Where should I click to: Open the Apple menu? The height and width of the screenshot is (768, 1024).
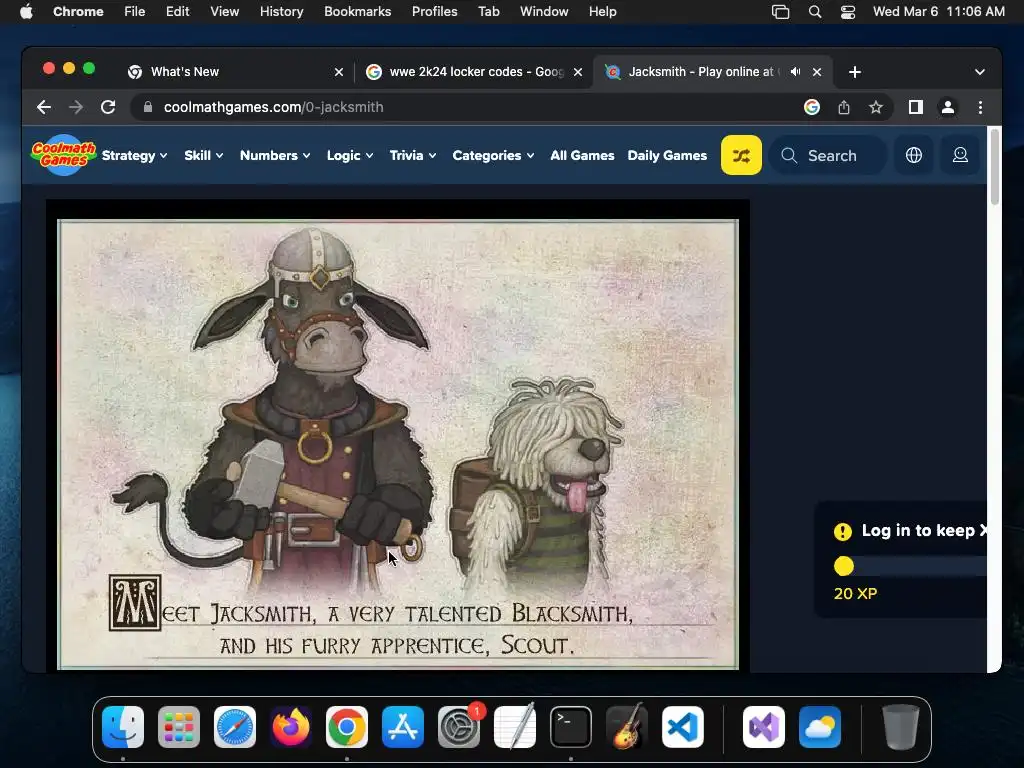26,12
